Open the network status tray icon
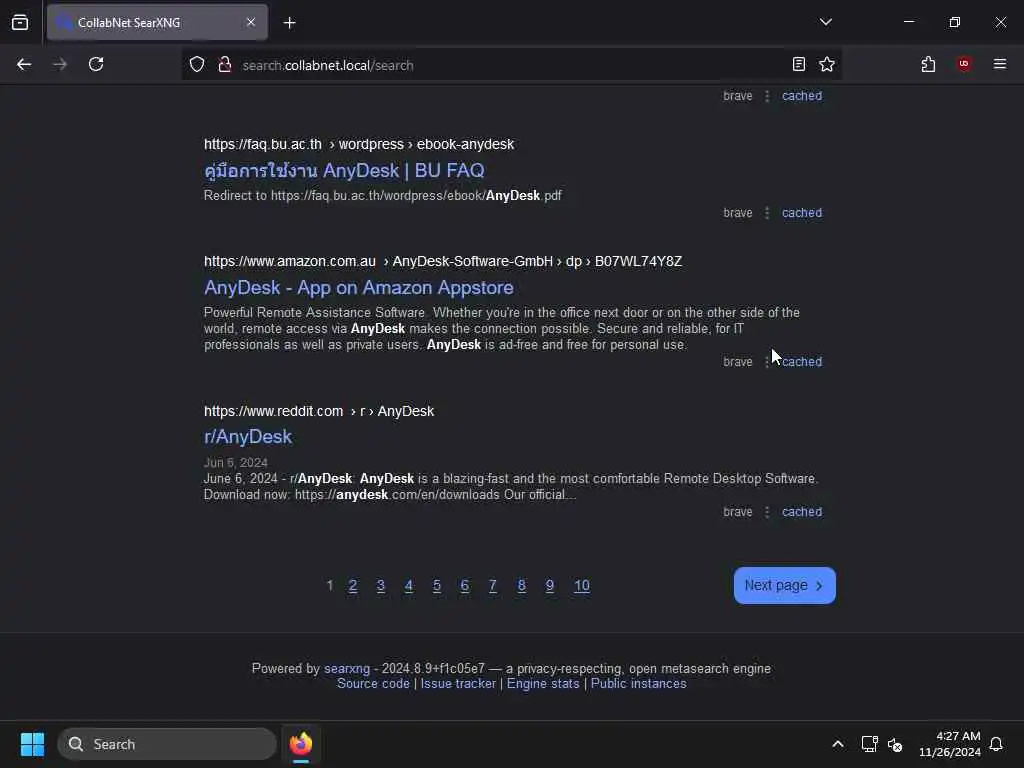 click(869, 744)
